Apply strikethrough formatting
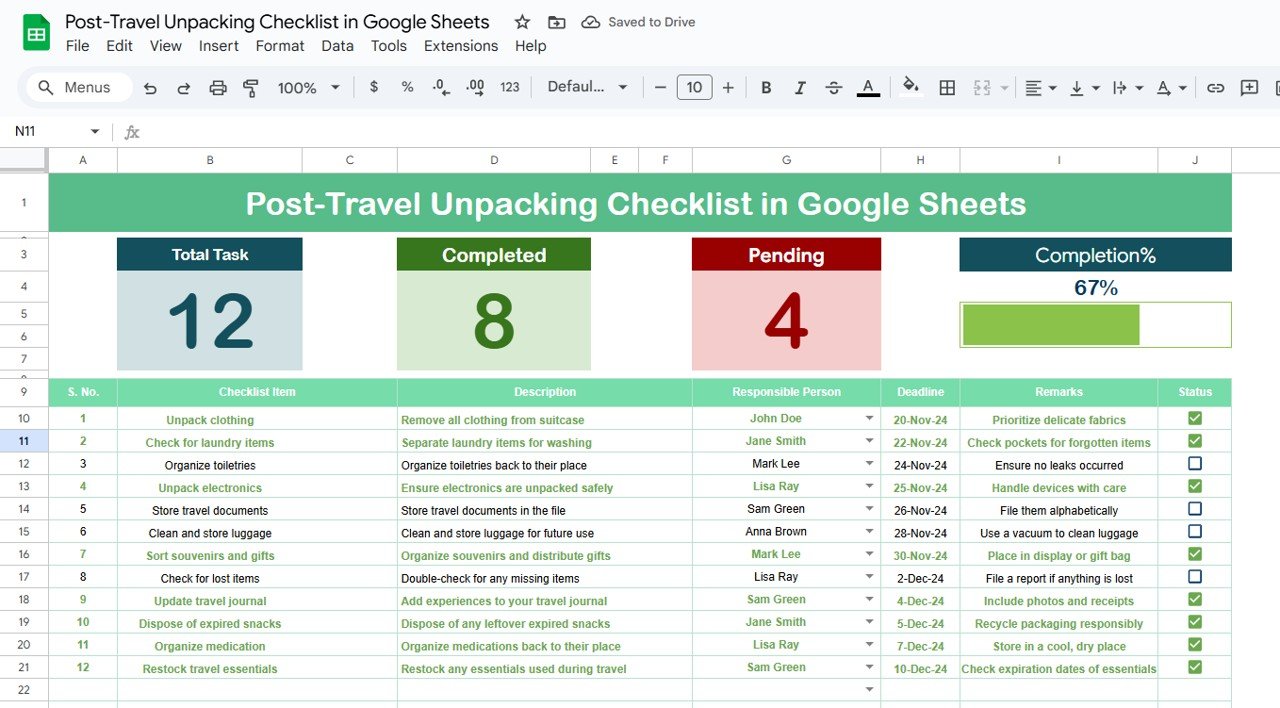 (x=834, y=88)
